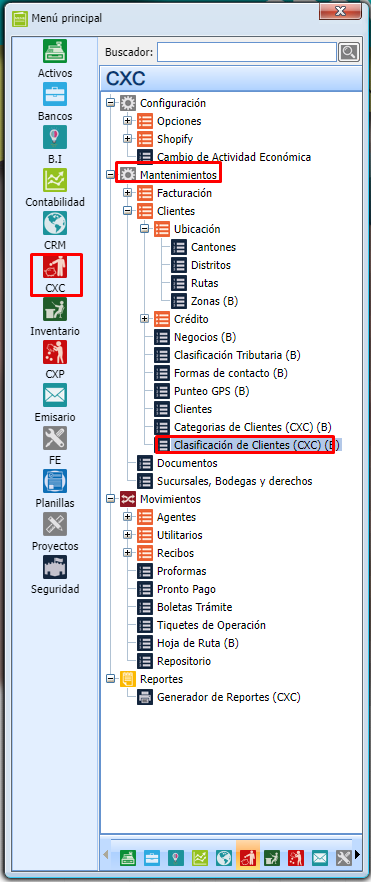Click the Contabilidad chart icon in bottom strip
Viewport: 371px width, 882px height.
tap(200, 857)
